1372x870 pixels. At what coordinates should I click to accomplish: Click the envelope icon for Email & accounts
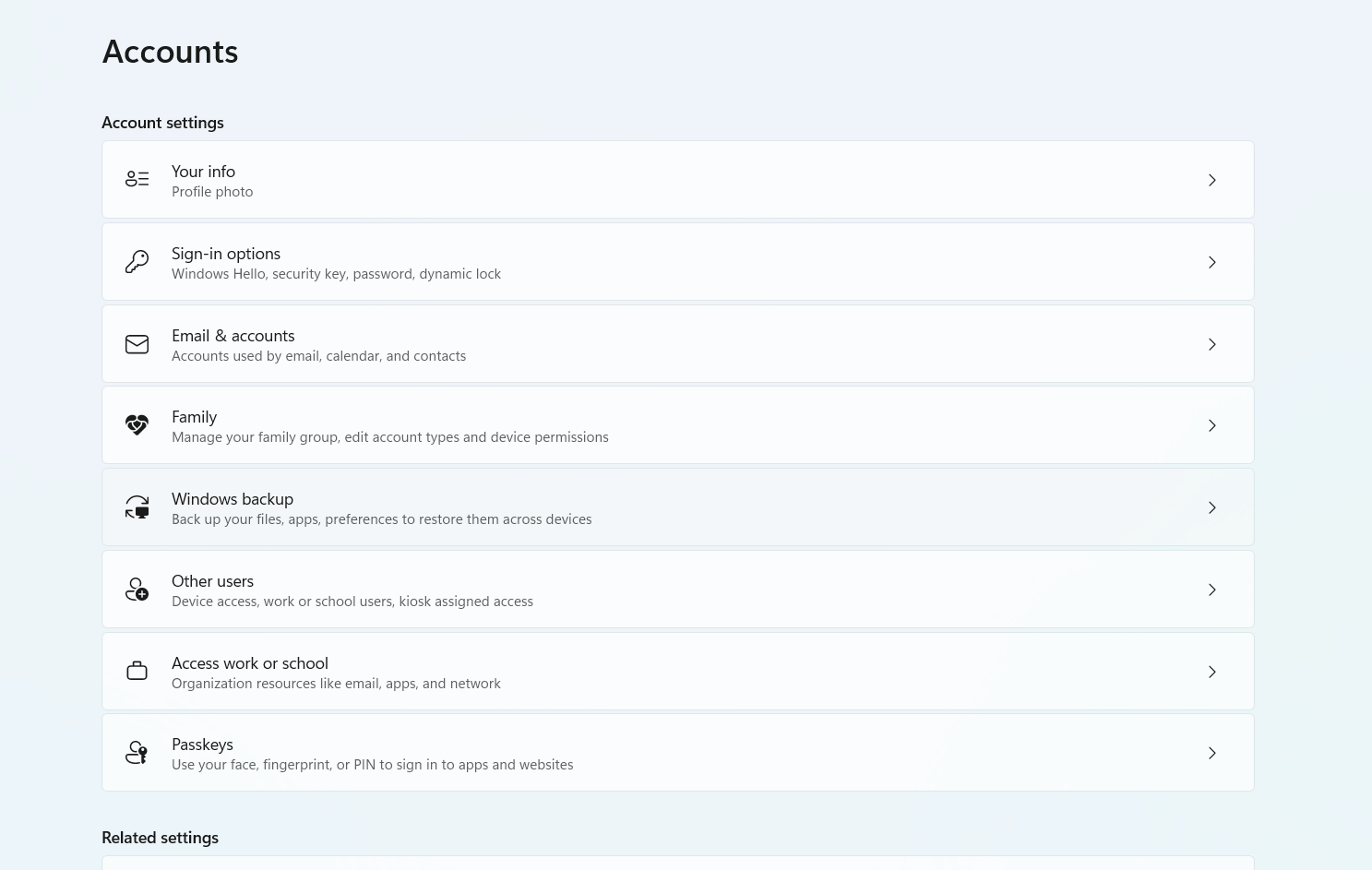[137, 344]
